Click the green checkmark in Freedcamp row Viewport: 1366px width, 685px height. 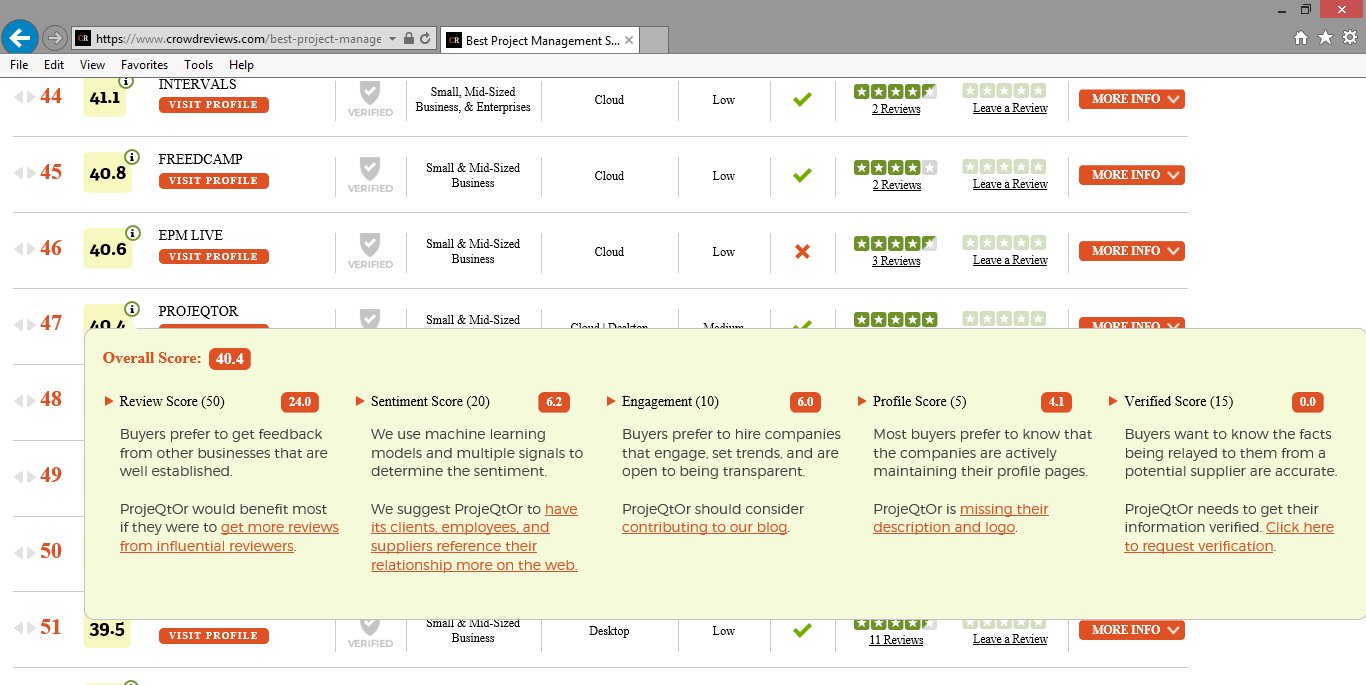coord(802,175)
